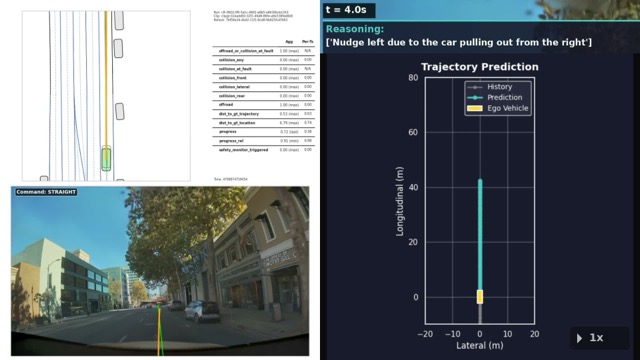
Task: Click the collision_any metric row
Action: point(264,60)
